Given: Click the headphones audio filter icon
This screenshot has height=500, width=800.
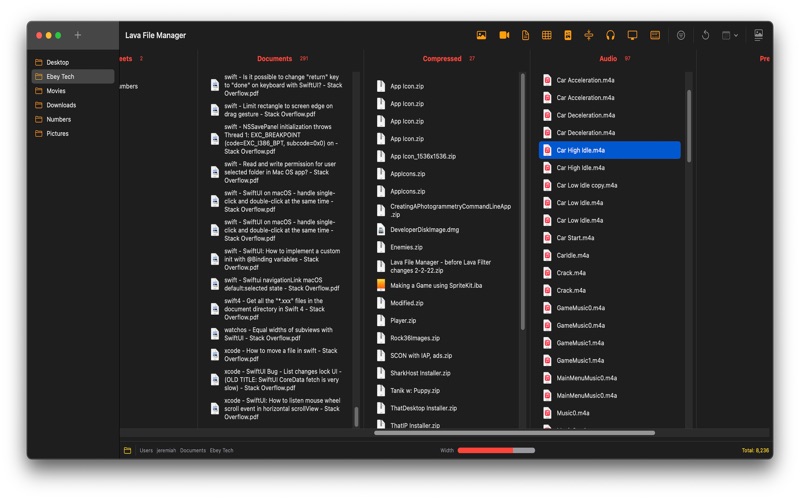Looking at the screenshot, I should tap(610, 35).
